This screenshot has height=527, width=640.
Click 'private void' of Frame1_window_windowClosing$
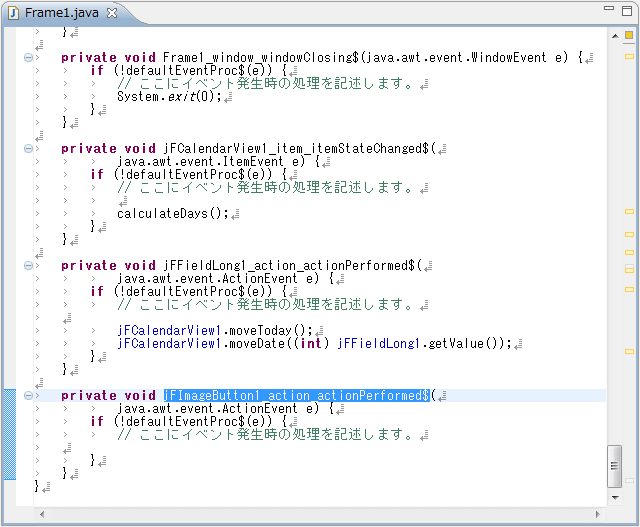109,58
